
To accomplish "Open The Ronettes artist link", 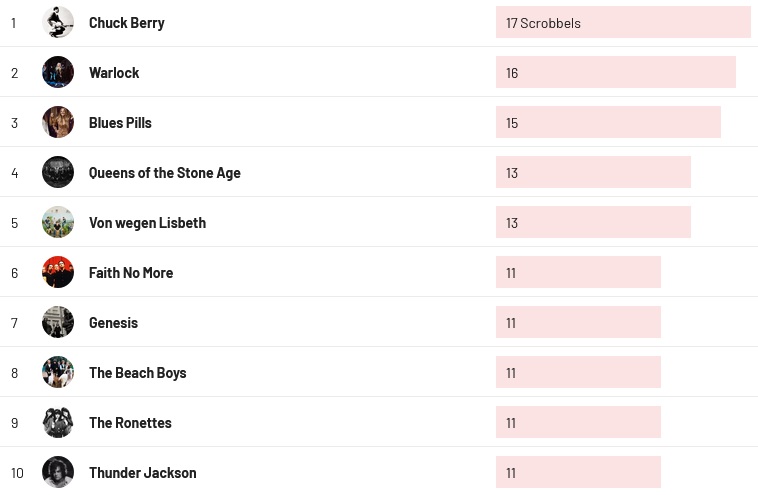I will coord(130,423).
